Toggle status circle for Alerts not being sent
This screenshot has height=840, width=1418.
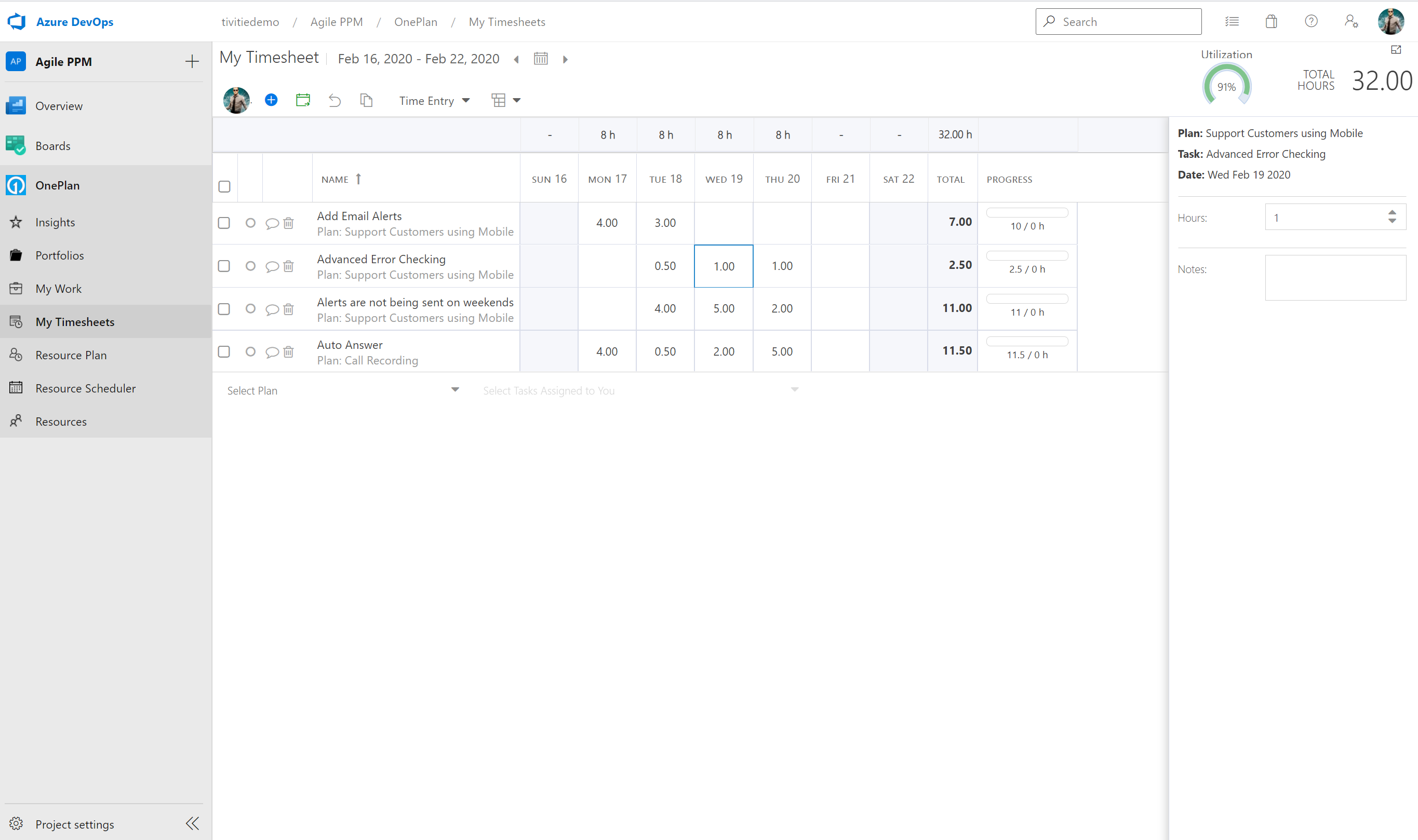tap(250, 309)
